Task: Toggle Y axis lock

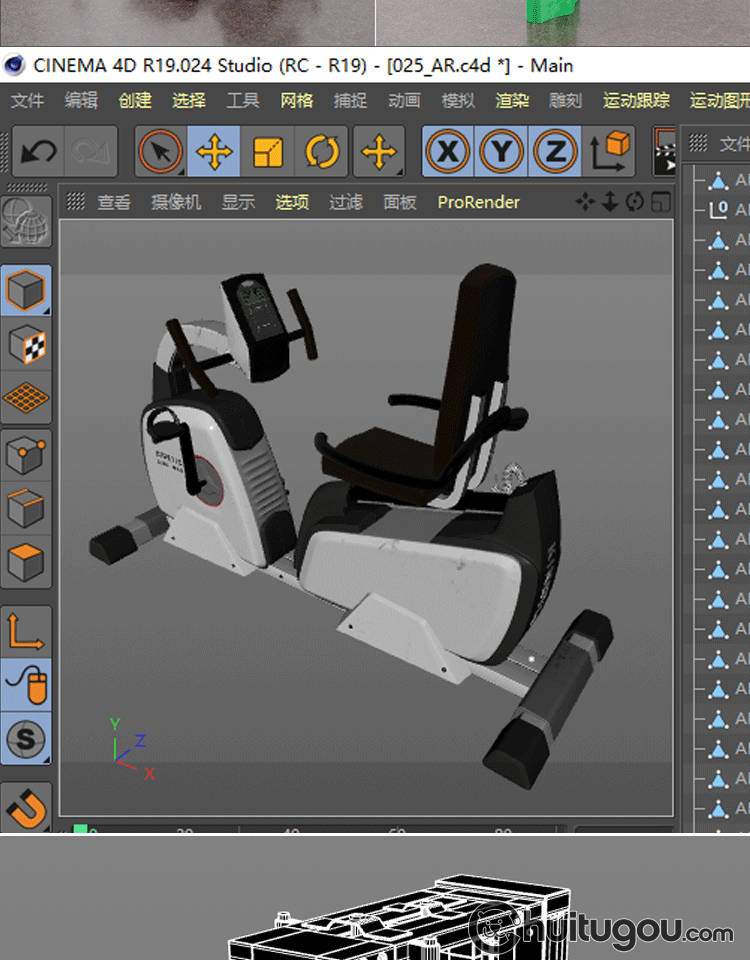Action: pos(502,152)
